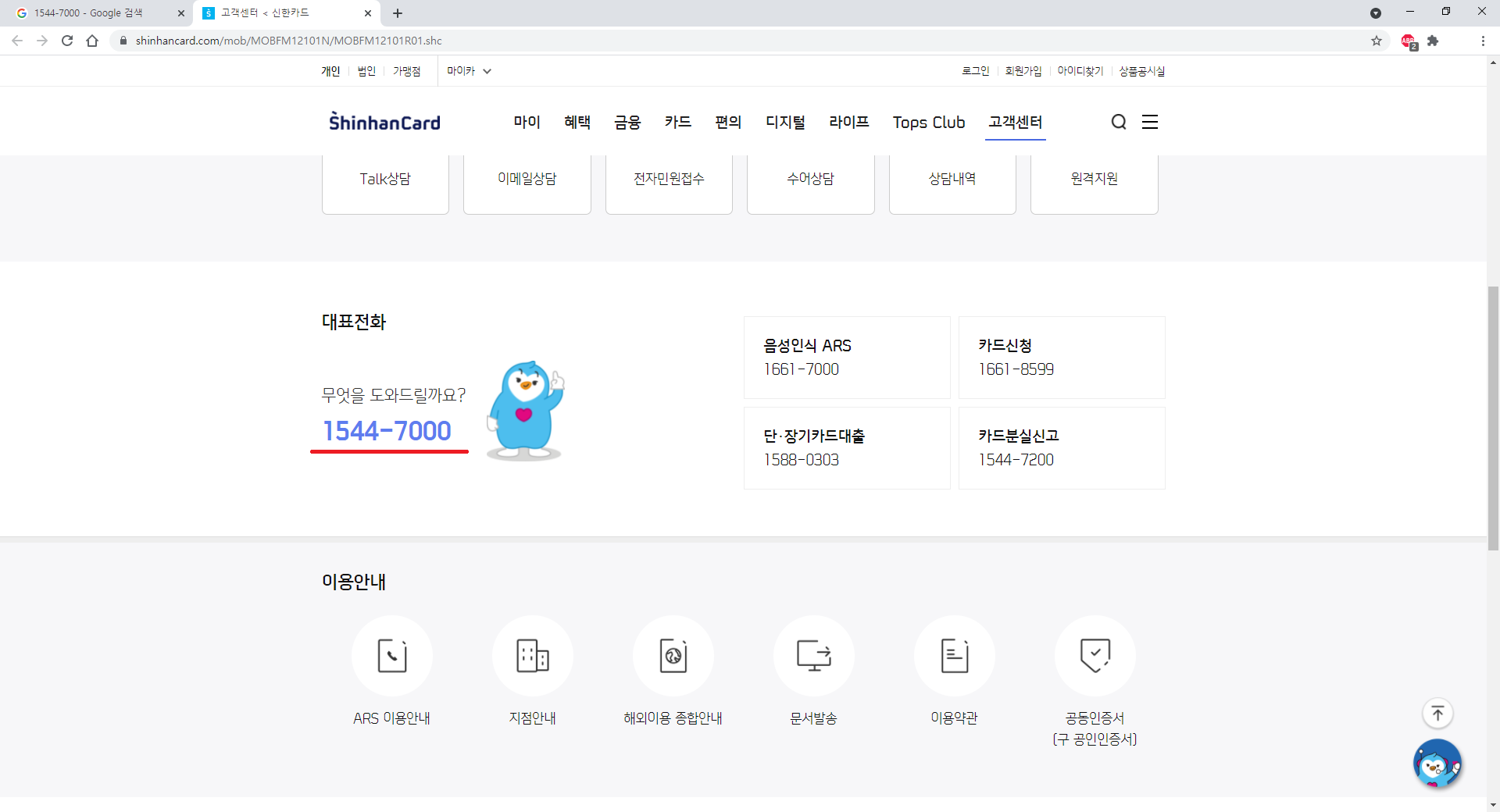Open the Tops Club menu
The height and width of the screenshot is (812, 1500).
click(929, 123)
